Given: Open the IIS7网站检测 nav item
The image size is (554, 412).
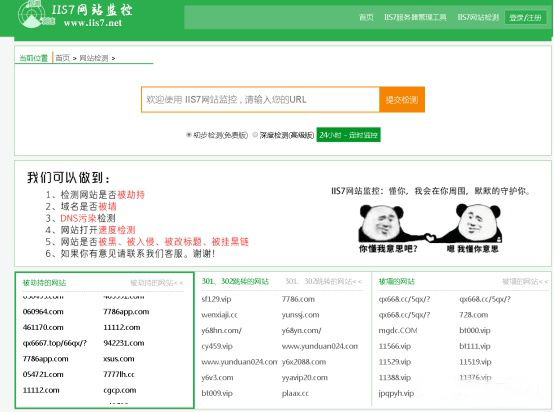Looking at the screenshot, I should pyautogui.click(x=478, y=17).
